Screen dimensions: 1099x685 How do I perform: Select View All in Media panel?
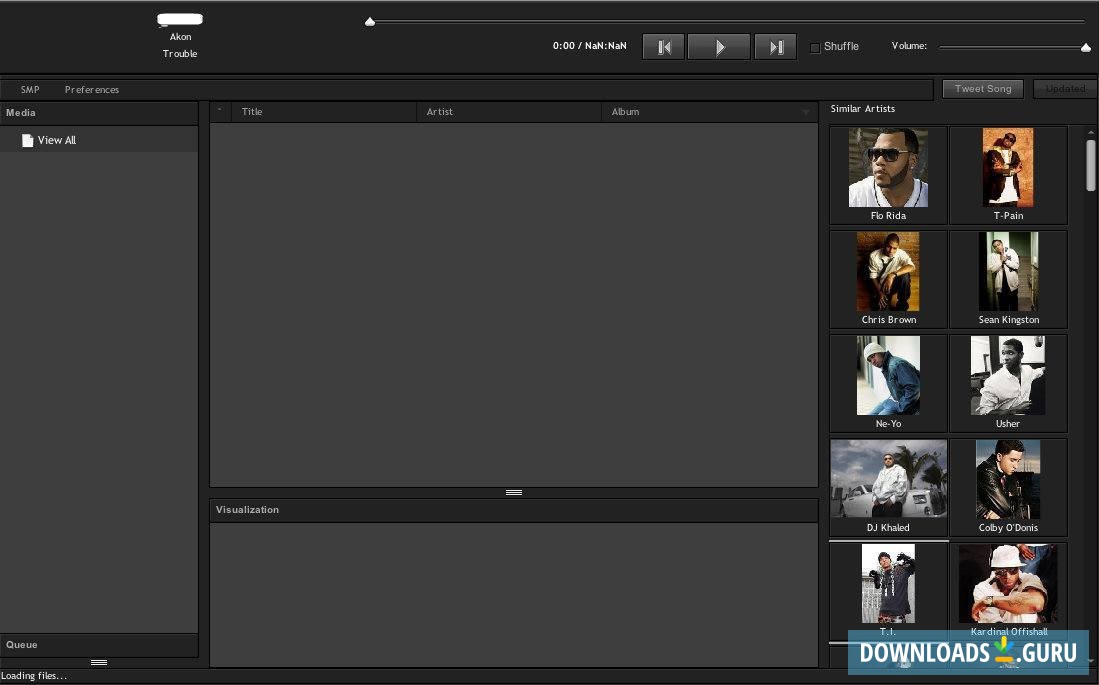tap(56, 141)
